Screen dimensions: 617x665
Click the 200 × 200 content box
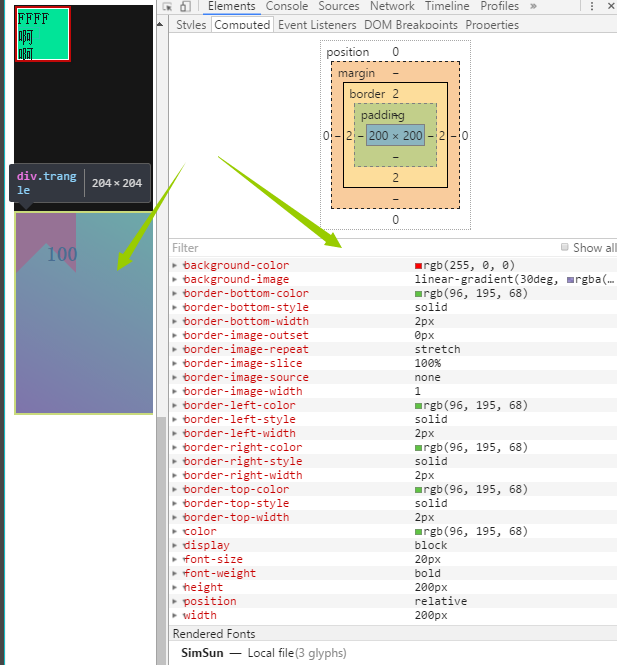[395, 136]
